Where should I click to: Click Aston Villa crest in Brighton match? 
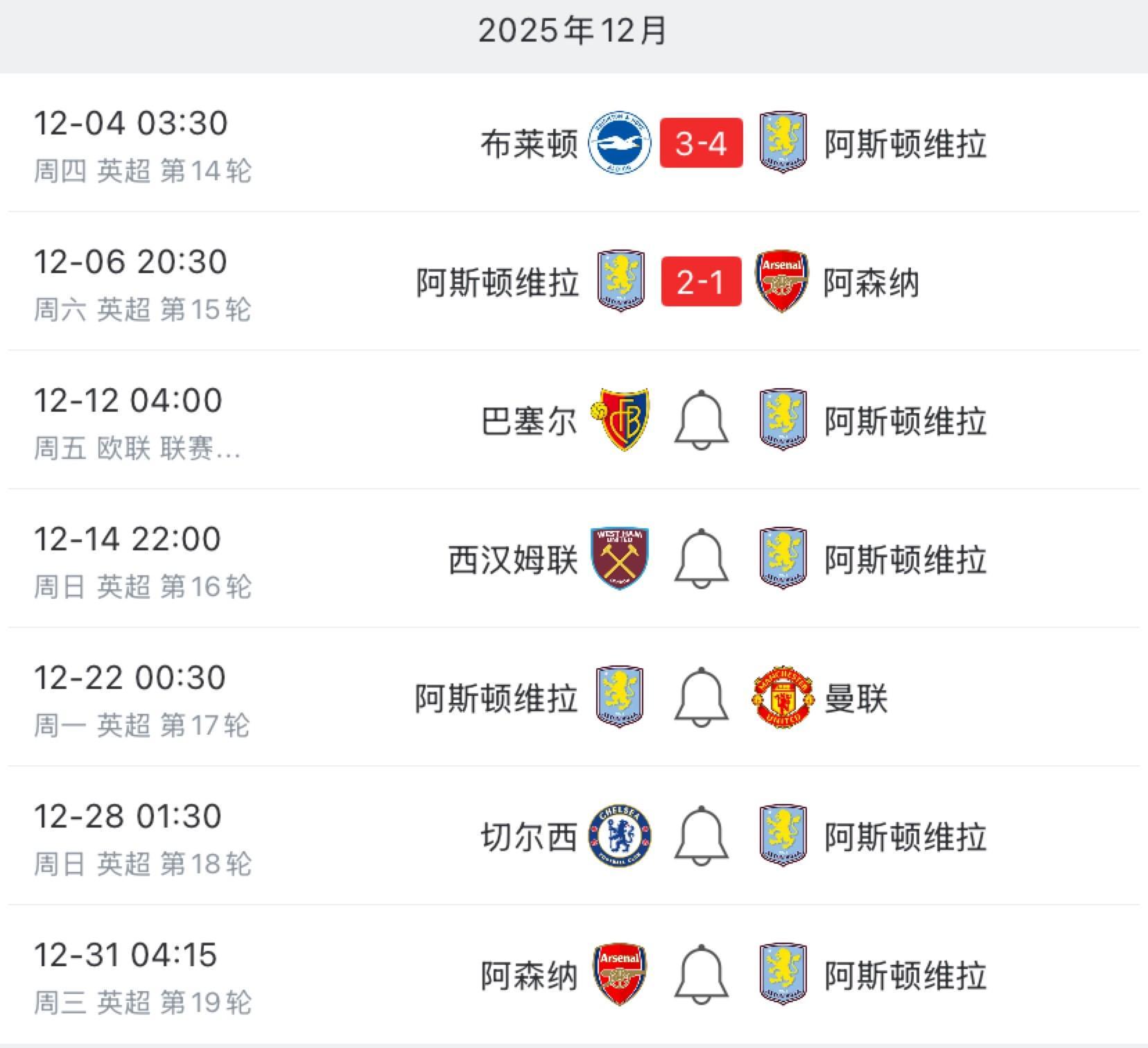click(x=783, y=143)
